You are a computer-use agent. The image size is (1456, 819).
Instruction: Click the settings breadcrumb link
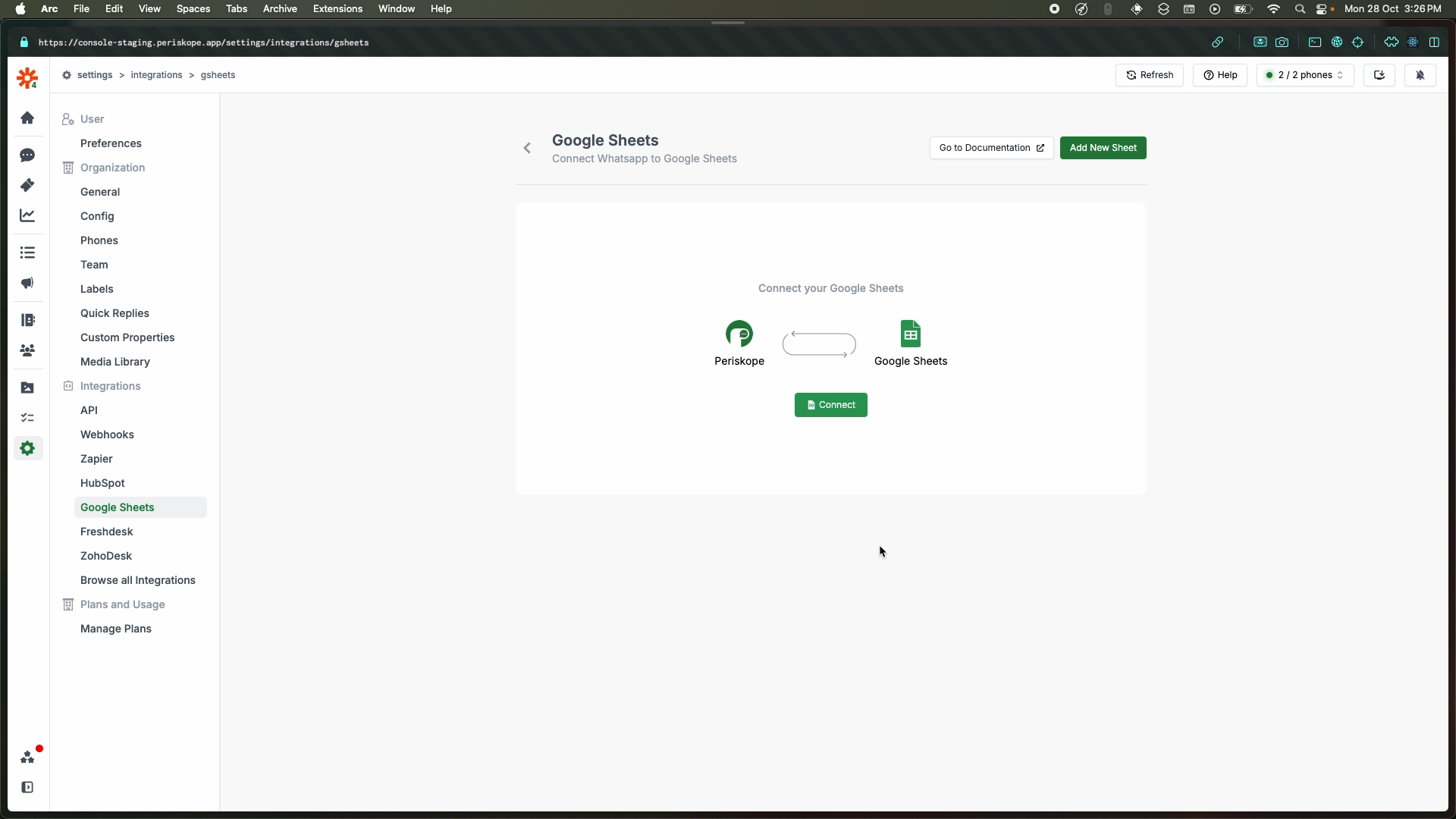(x=95, y=75)
